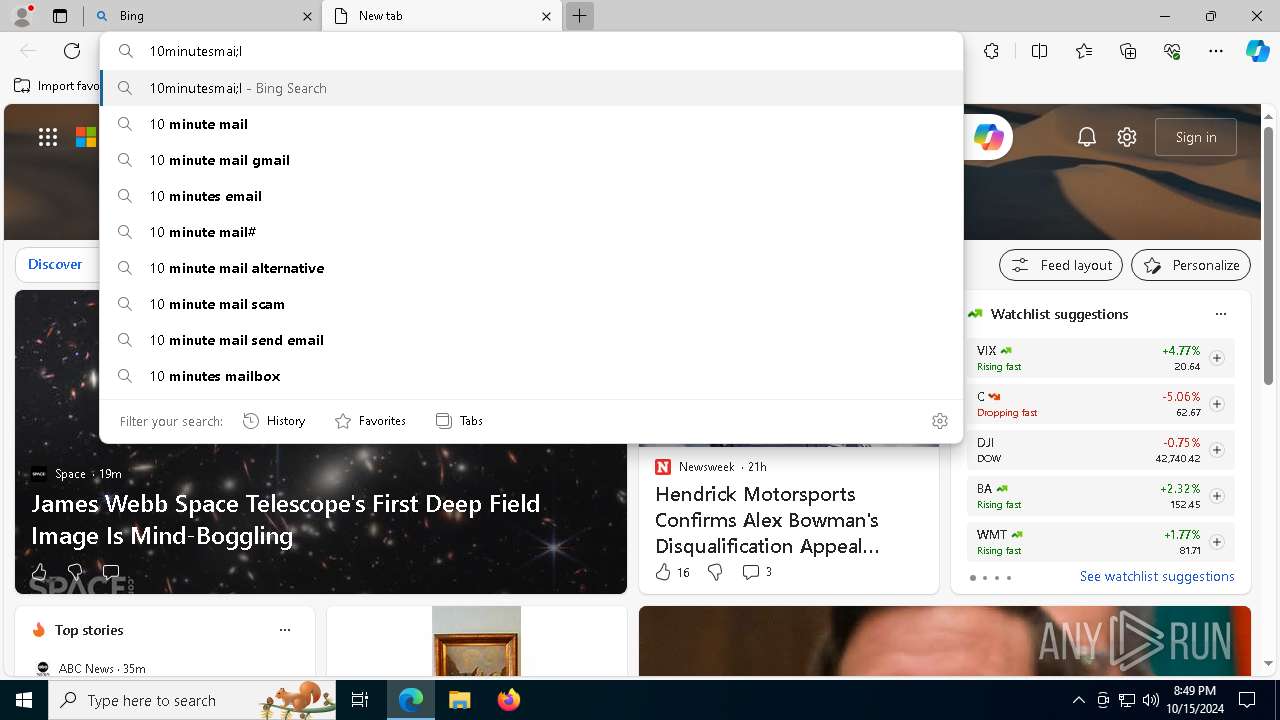Open search suggestion settings gear
The height and width of the screenshot is (720, 1280).
[x=939, y=421]
